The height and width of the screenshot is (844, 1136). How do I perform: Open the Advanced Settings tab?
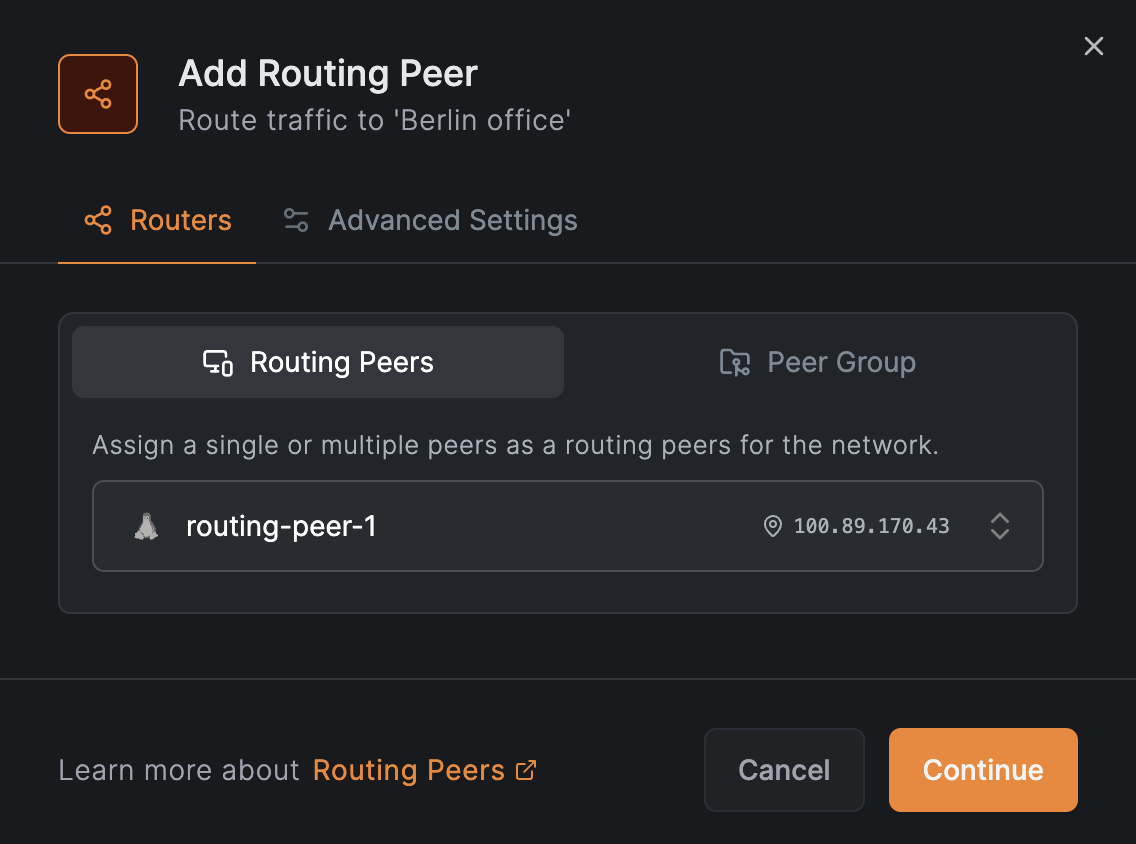pos(452,220)
